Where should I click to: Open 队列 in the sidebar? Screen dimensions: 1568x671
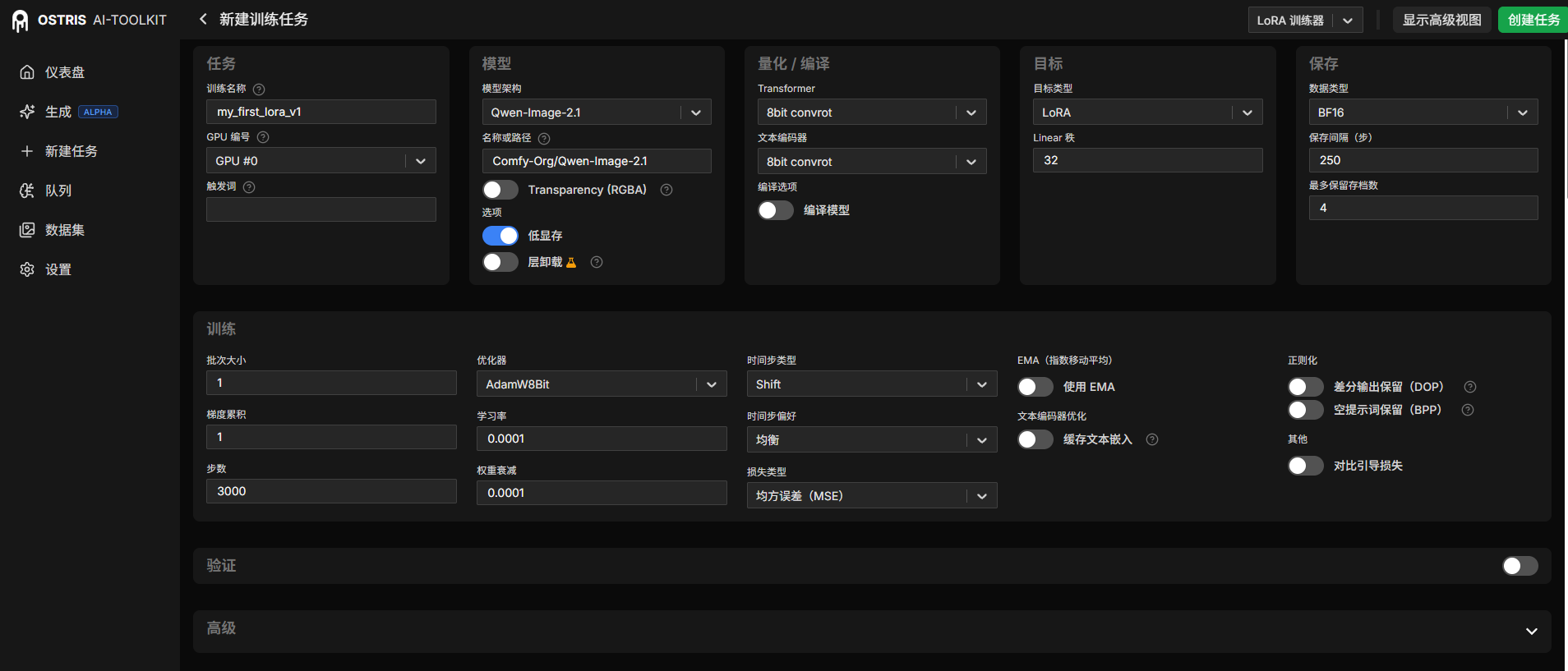tap(58, 191)
